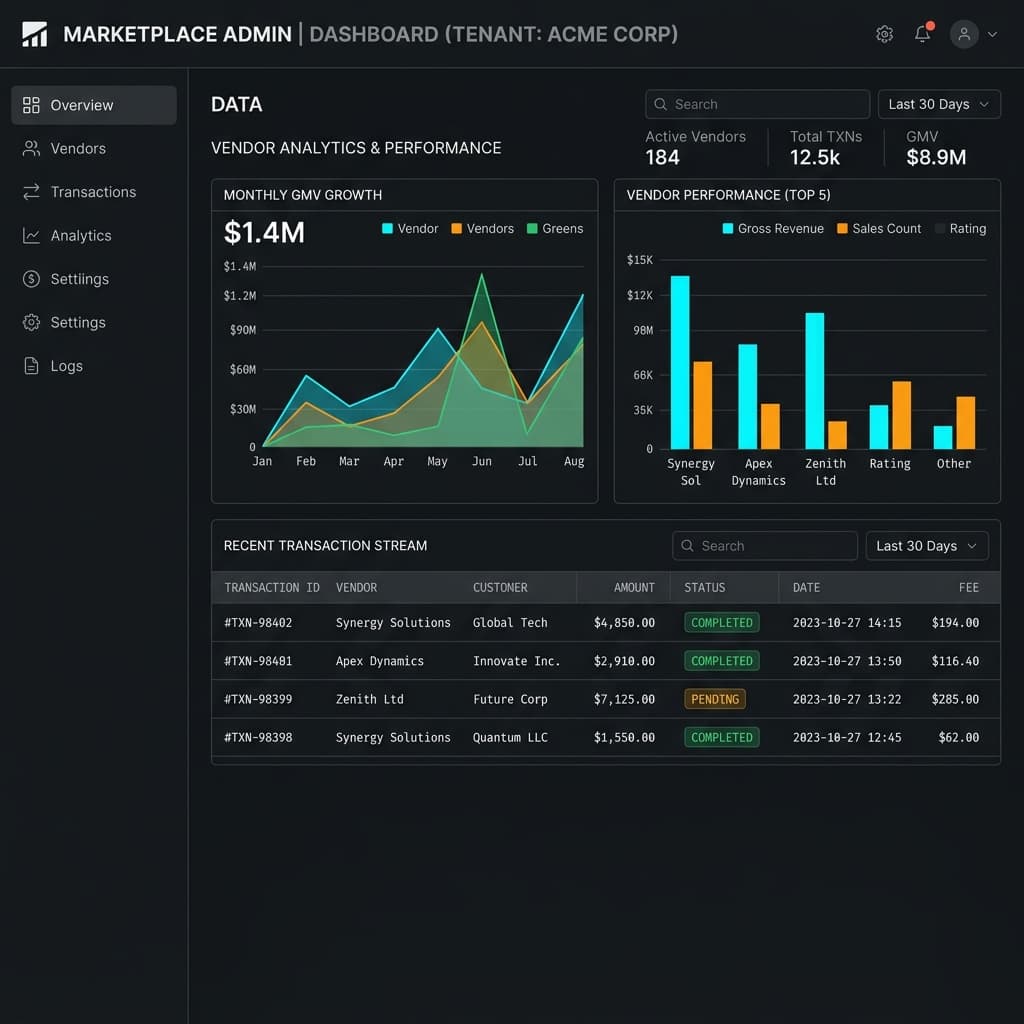Open Settings with gear icon in sidebar
The height and width of the screenshot is (1024, 1024).
(x=94, y=323)
